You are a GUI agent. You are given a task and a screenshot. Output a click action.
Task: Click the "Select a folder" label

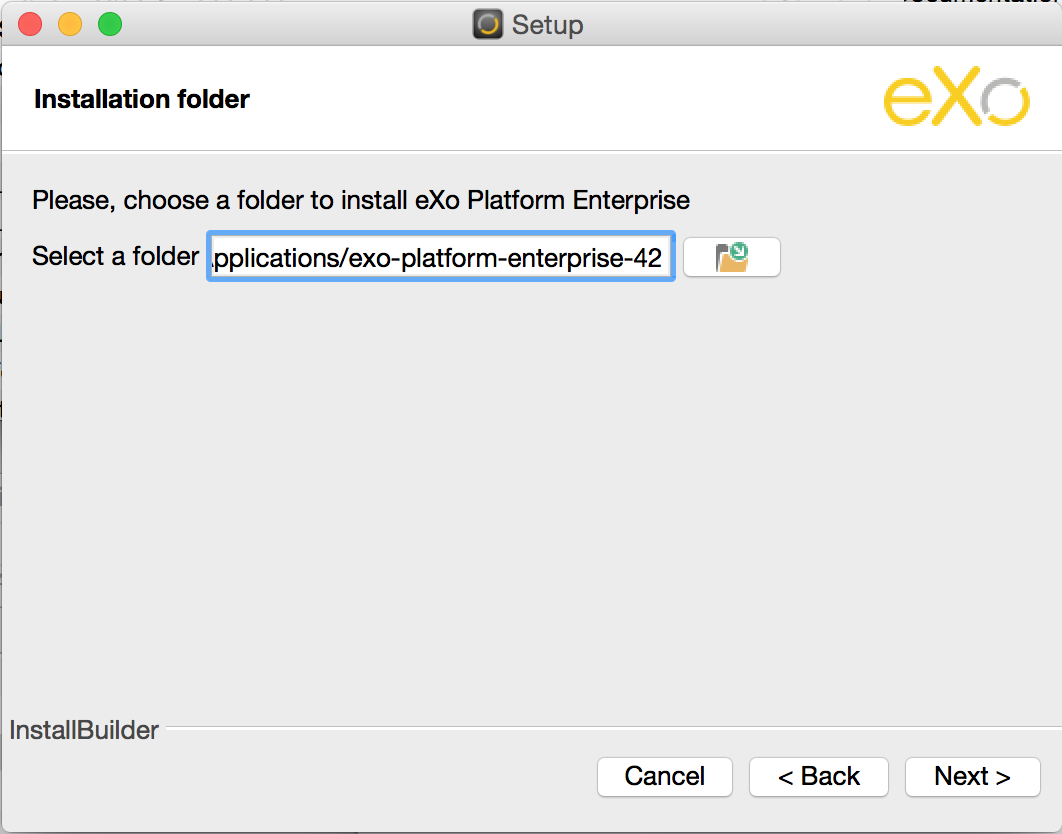[x=115, y=256]
